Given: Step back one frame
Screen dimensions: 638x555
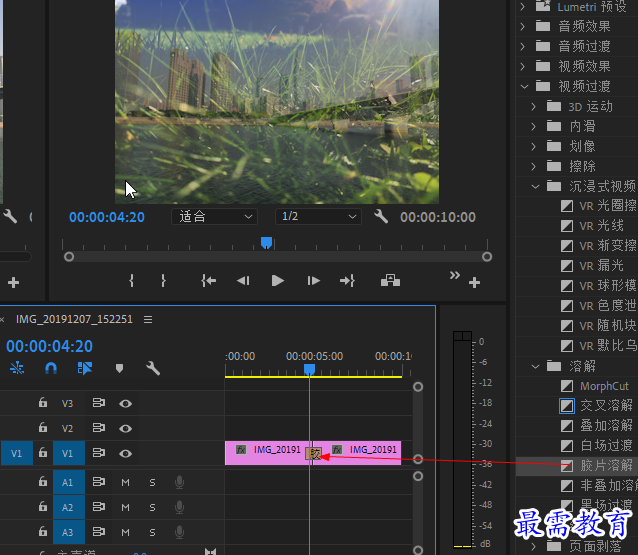Looking at the screenshot, I should 243,281.
